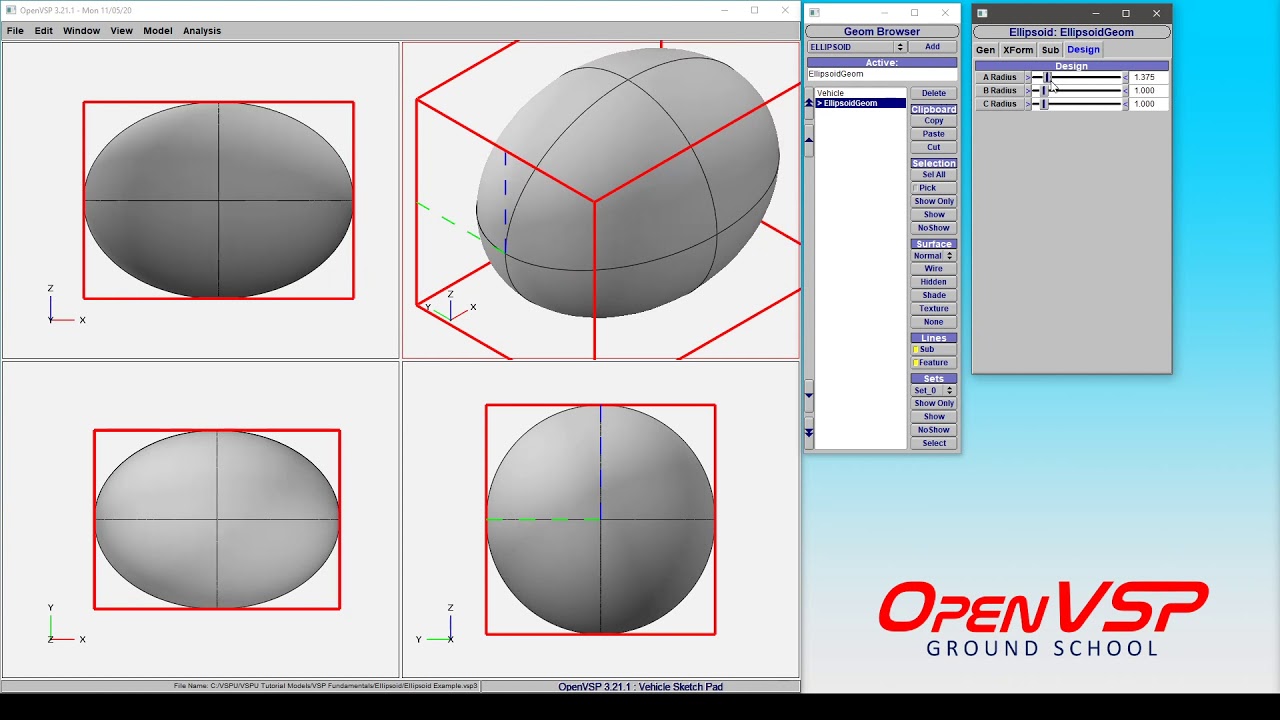The image size is (1280, 720).
Task: Switch to the XForm tab
Action: [x=1018, y=50]
